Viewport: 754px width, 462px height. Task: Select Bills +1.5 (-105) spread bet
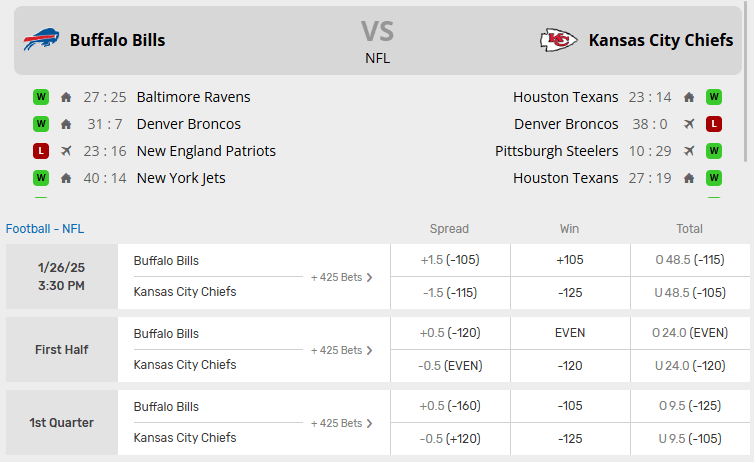click(x=450, y=260)
